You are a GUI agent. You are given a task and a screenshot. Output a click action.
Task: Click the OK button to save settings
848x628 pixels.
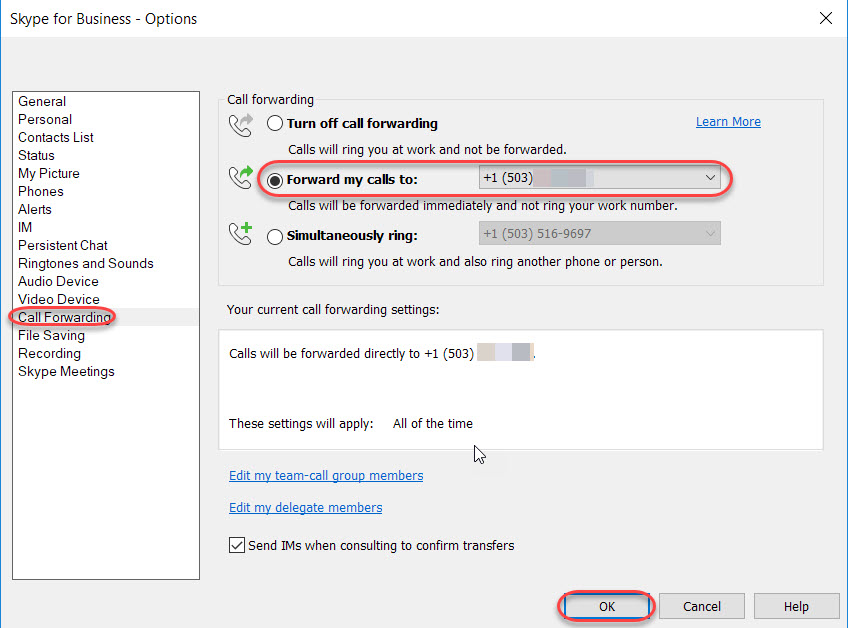[606, 606]
